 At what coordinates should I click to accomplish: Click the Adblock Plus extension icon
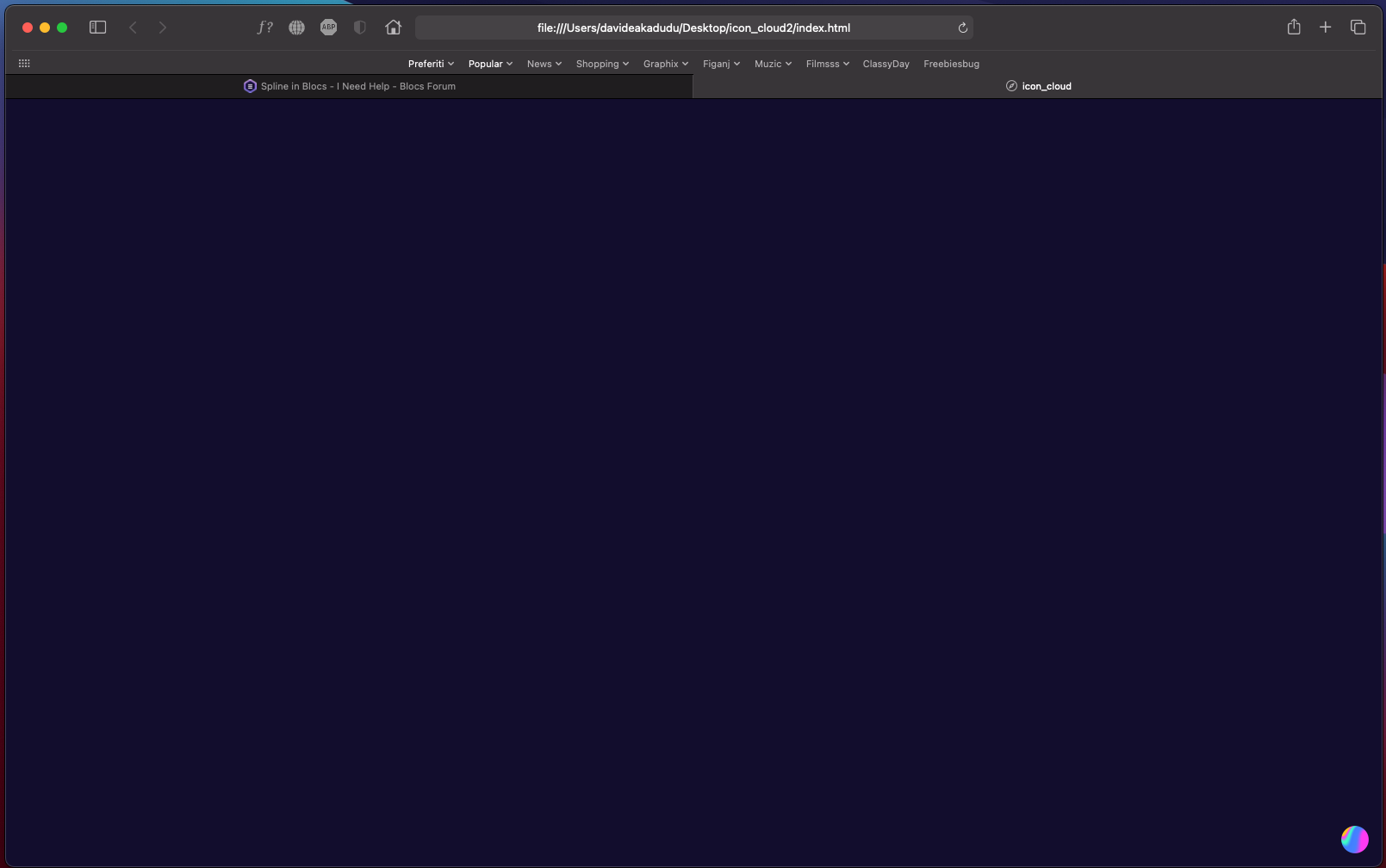328,28
